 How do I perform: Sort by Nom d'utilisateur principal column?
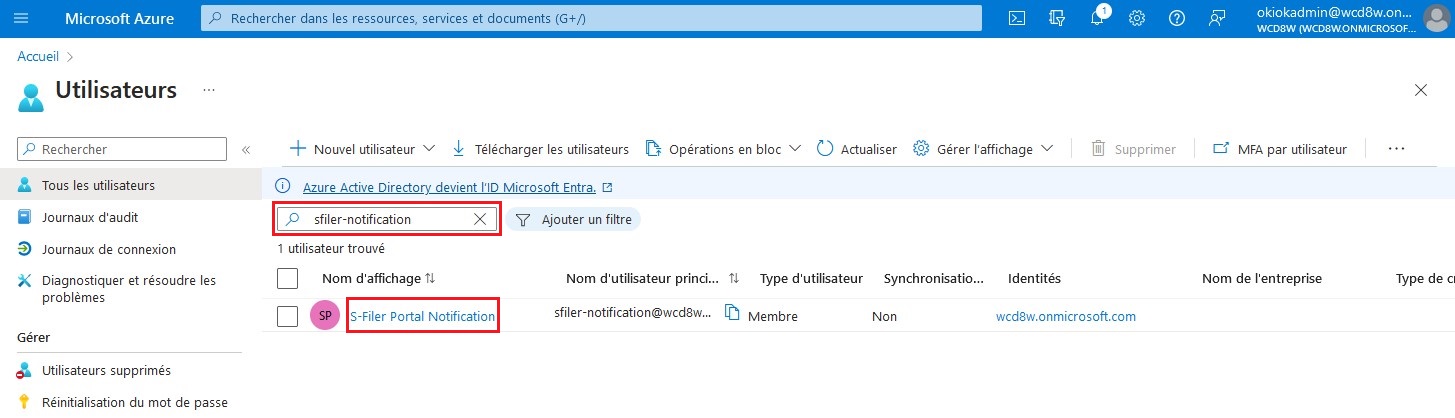pyautogui.click(x=652, y=278)
